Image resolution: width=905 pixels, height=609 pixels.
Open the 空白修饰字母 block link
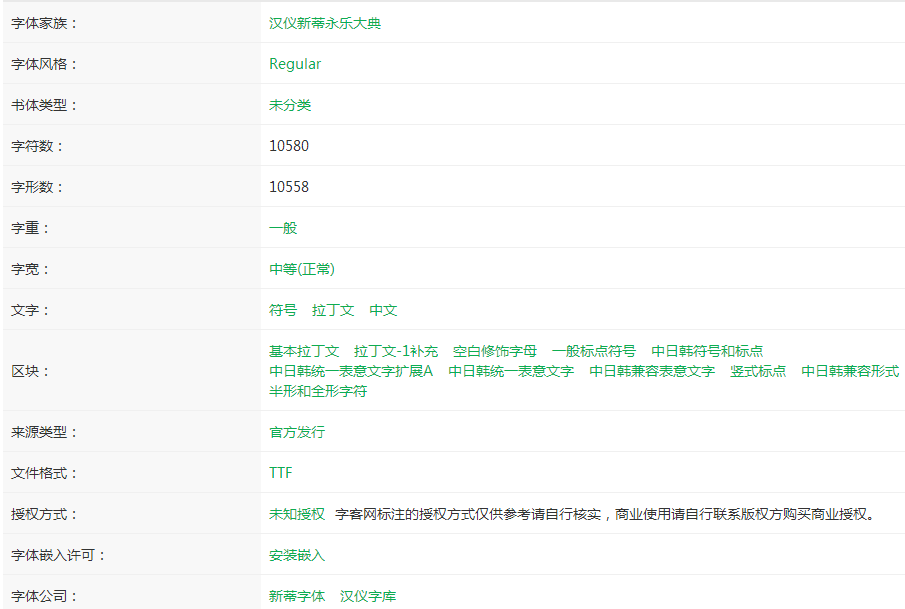click(x=495, y=351)
